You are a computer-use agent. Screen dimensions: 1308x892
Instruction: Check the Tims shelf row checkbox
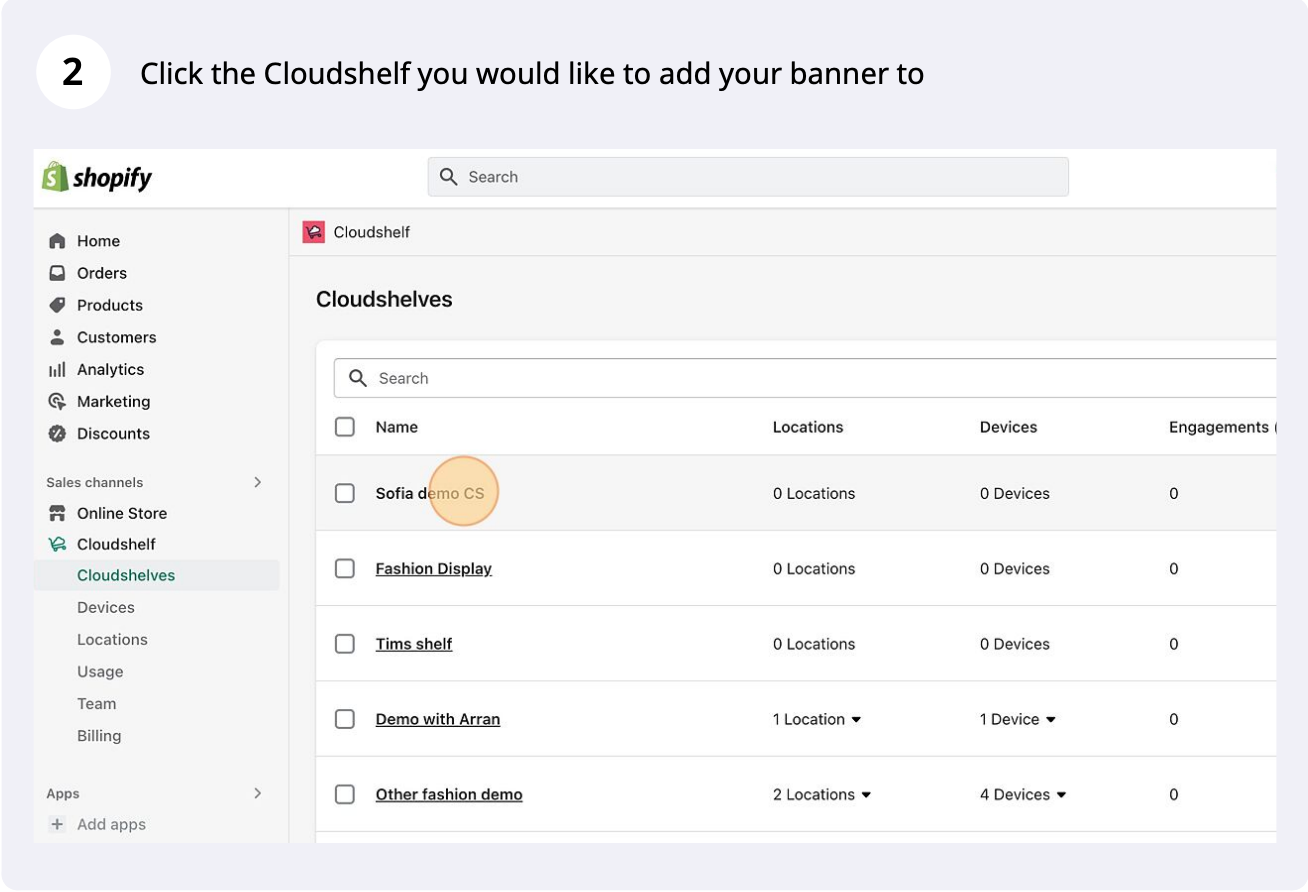pyautogui.click(x=345, y=644)
